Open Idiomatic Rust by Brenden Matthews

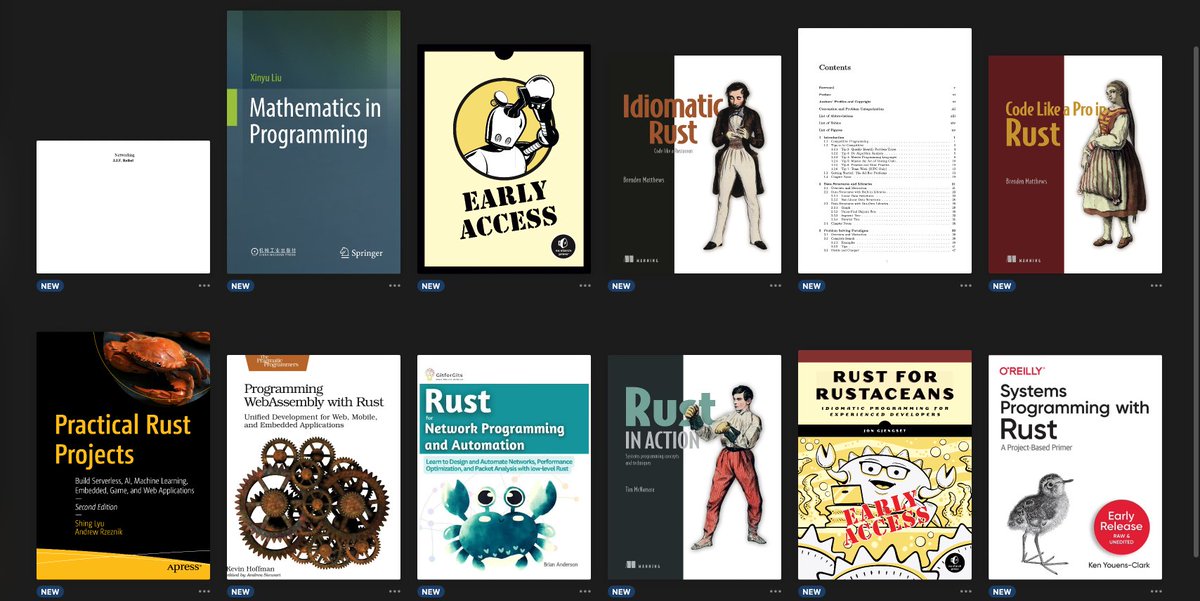(694, 164)
